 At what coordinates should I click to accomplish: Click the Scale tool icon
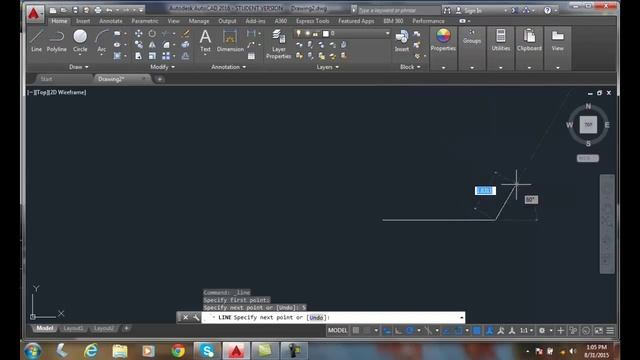[x=152, y=56]
